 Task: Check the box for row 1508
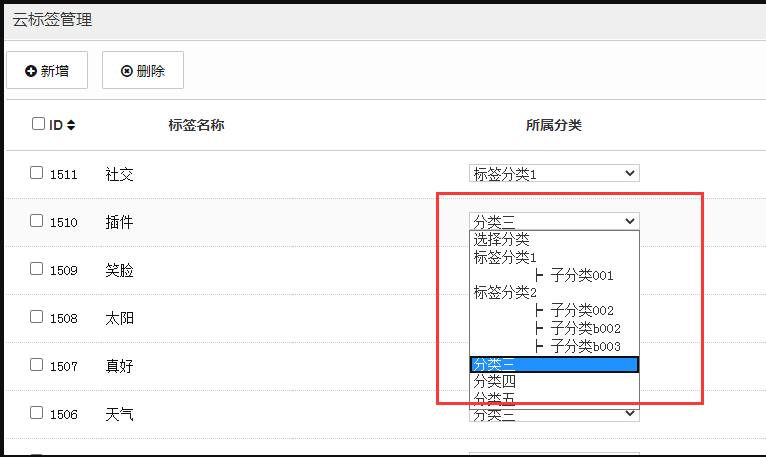click(x=36, y=317)
